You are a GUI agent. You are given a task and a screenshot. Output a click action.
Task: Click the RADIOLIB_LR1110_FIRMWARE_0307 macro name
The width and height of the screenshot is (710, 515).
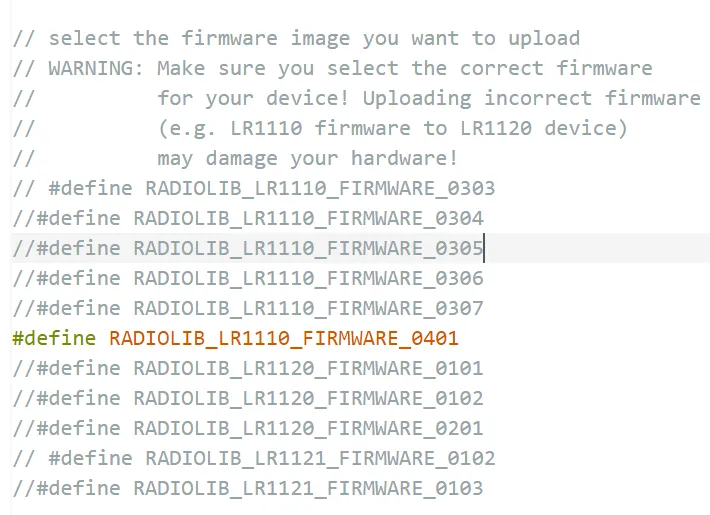point(308,308)
